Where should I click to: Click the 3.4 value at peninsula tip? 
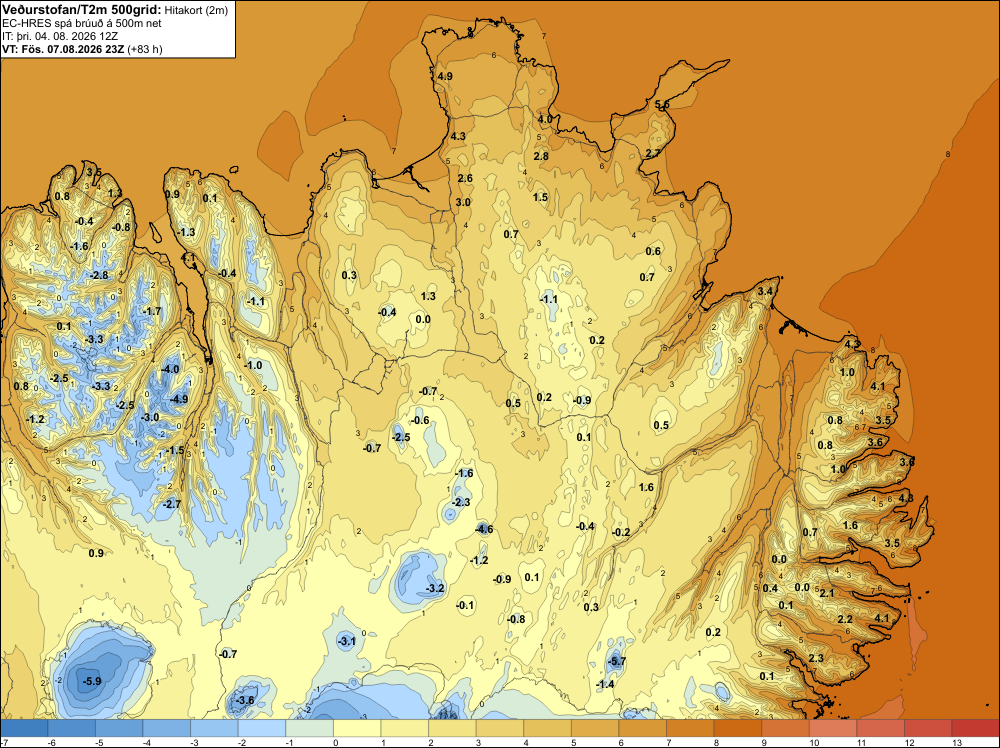coord(765,291)
